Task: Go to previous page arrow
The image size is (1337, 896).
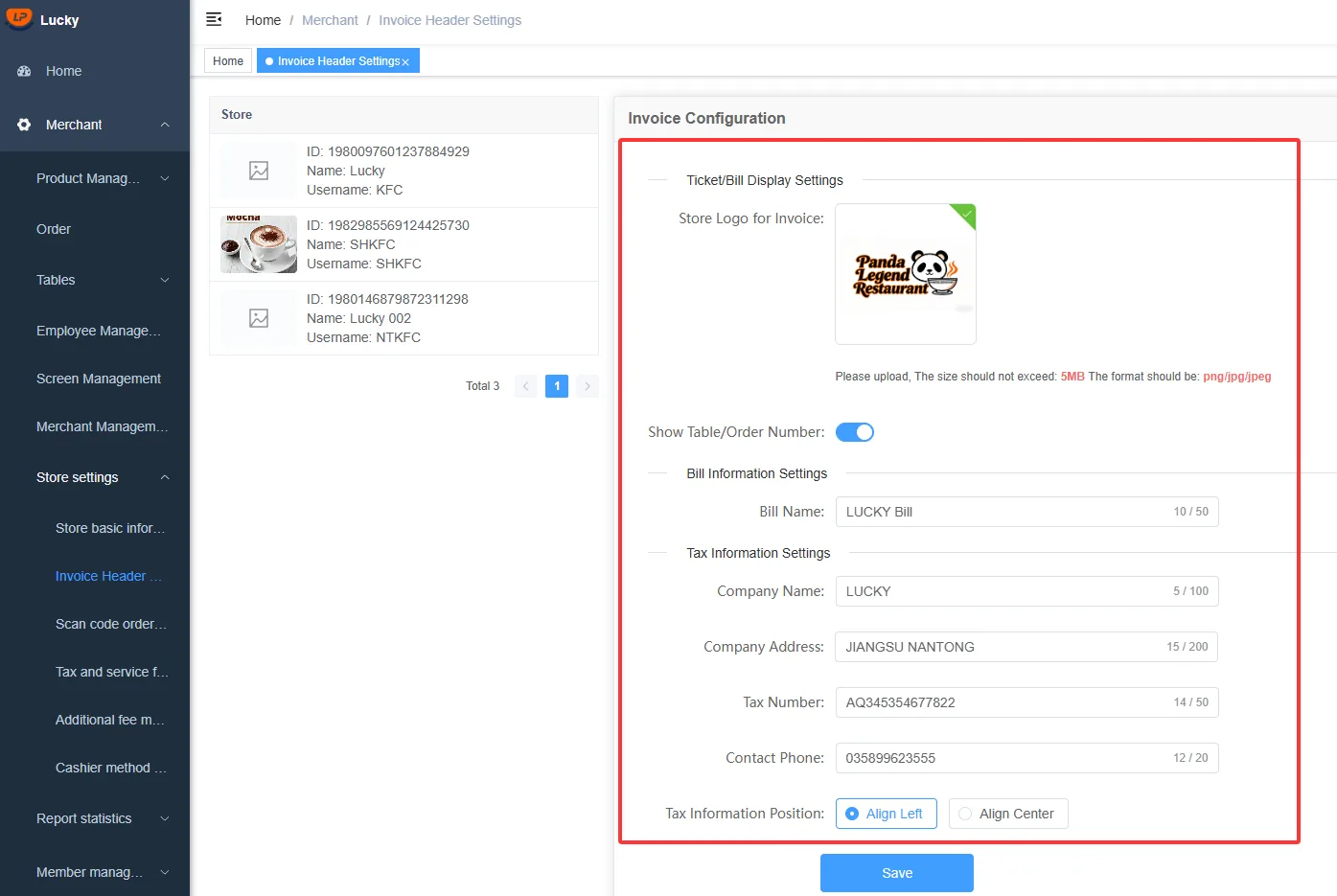Action: click(x=526, y=386)
